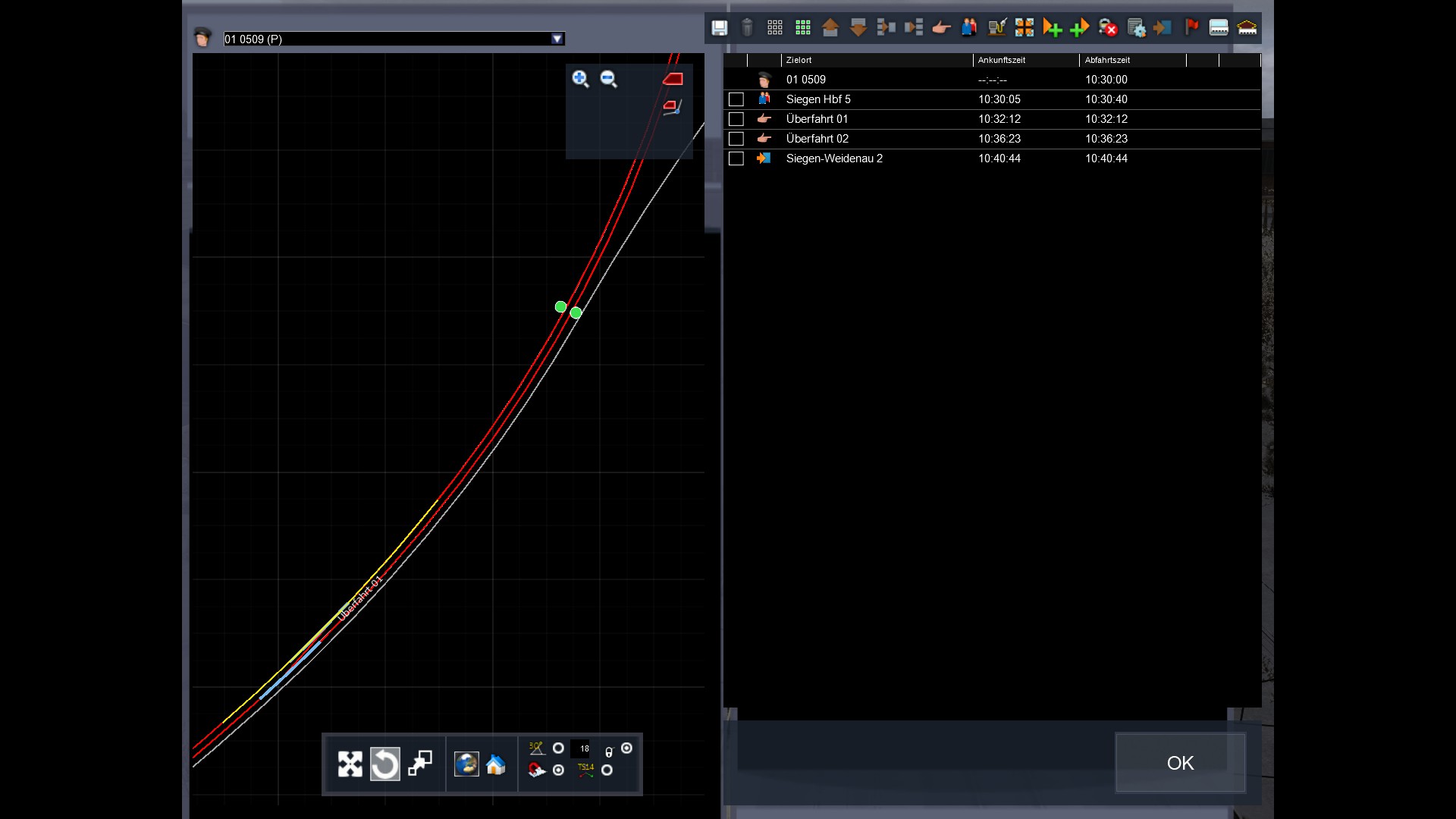Click the refuel fuel pump icon
Screen dimensions: 1456x819
pyautogui.click(x=996, y=28)
